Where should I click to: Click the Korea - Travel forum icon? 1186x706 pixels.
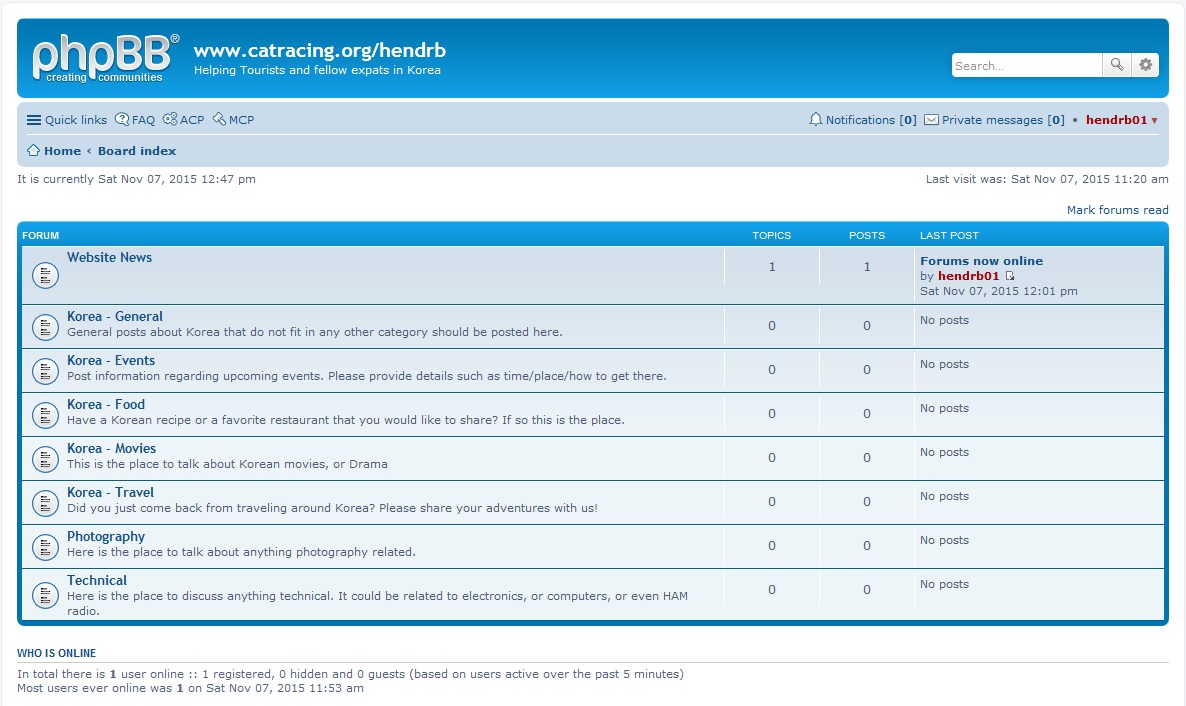point(45,502)
